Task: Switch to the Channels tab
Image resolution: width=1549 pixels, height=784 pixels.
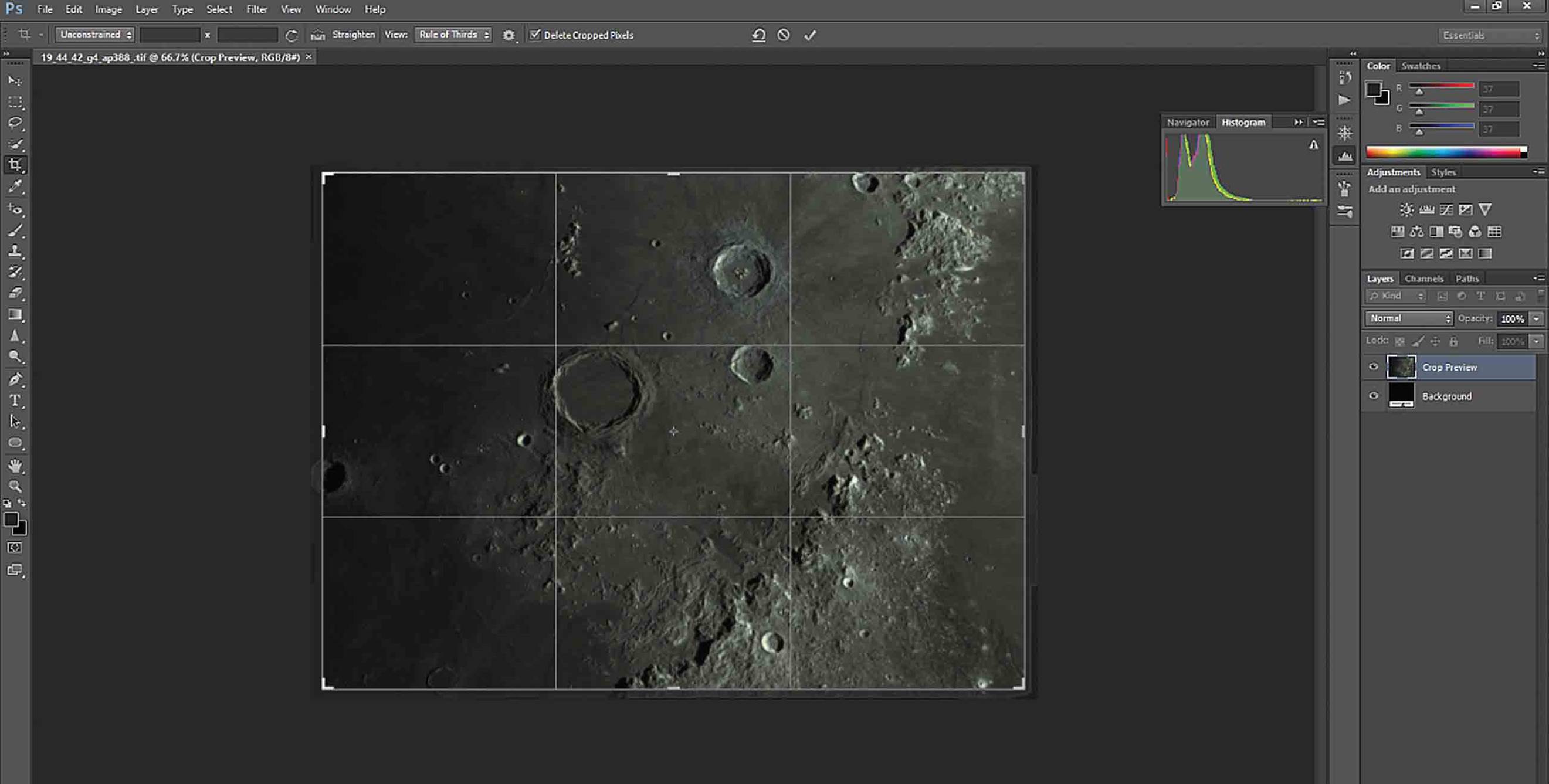Action: click(1423, 279)
